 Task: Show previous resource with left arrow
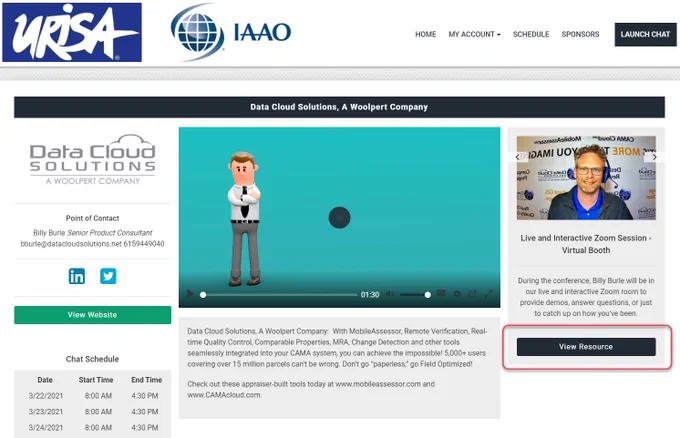(517, 157)
